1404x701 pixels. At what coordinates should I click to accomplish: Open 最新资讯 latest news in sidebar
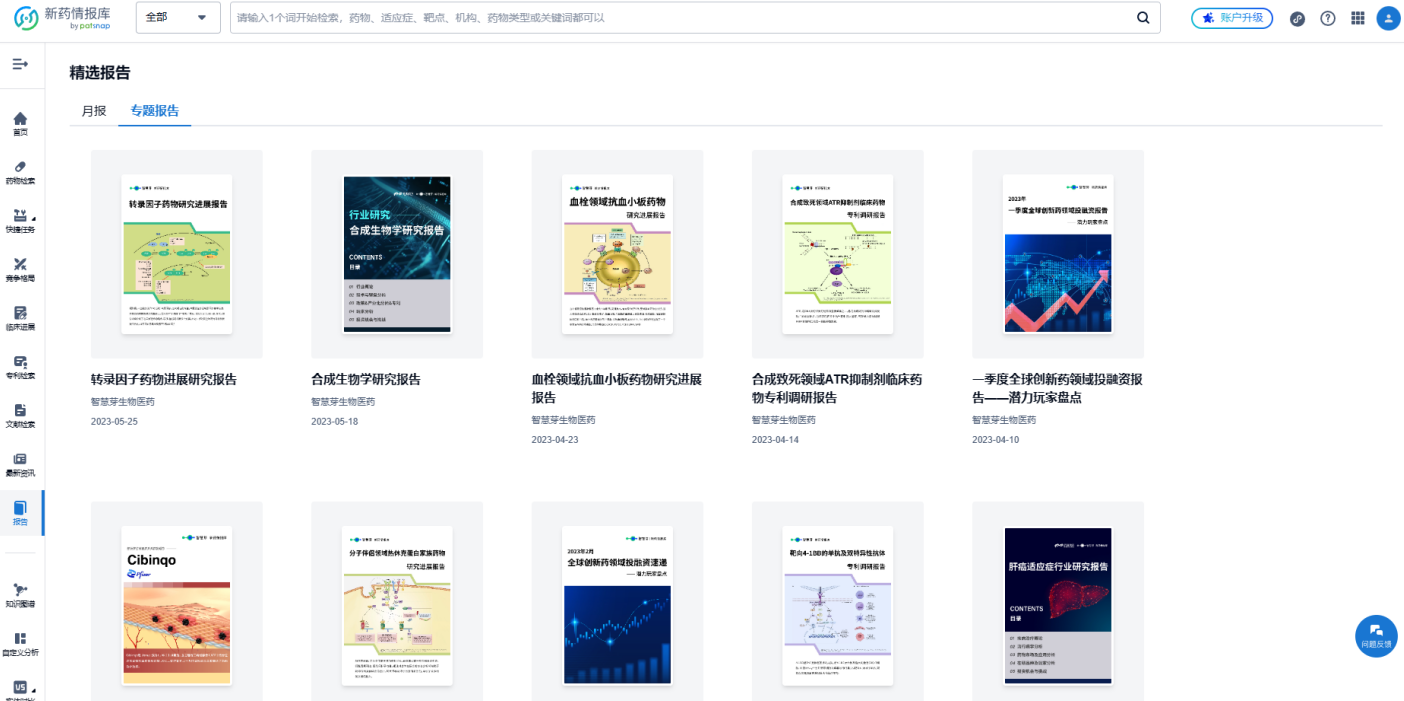(20, 463)
